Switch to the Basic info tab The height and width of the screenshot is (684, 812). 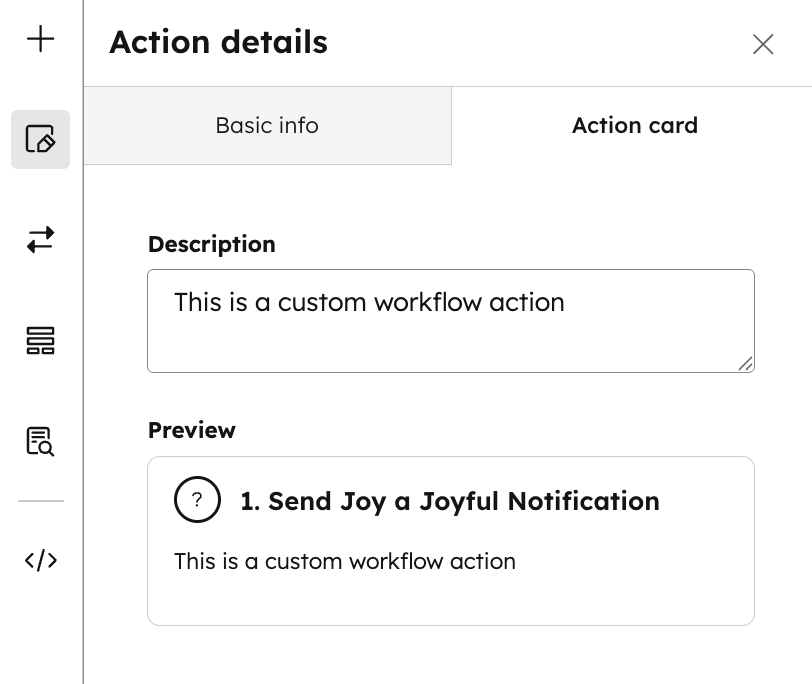[267, 126]
